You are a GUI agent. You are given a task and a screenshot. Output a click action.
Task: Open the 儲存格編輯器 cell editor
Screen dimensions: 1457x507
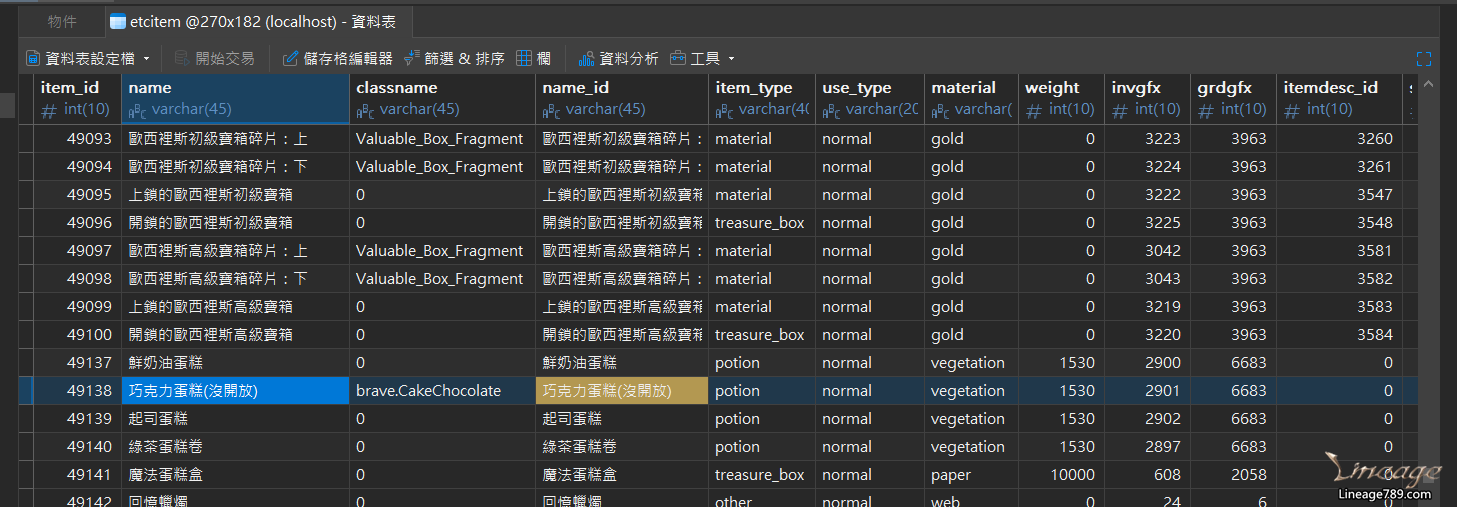[x=291, y=59]
